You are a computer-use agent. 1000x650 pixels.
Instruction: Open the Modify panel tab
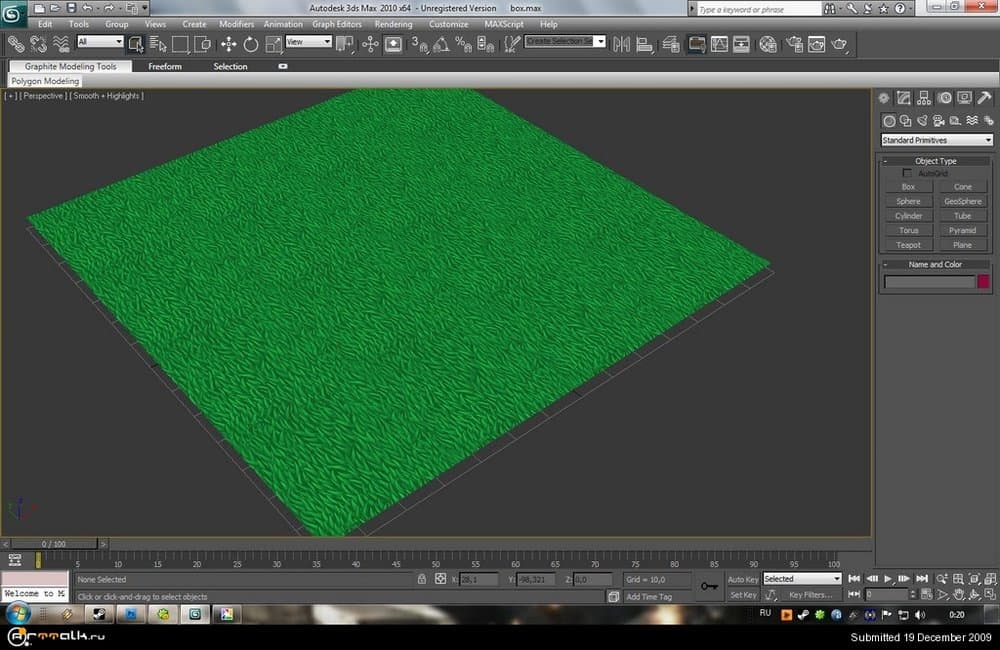[904, 98]
